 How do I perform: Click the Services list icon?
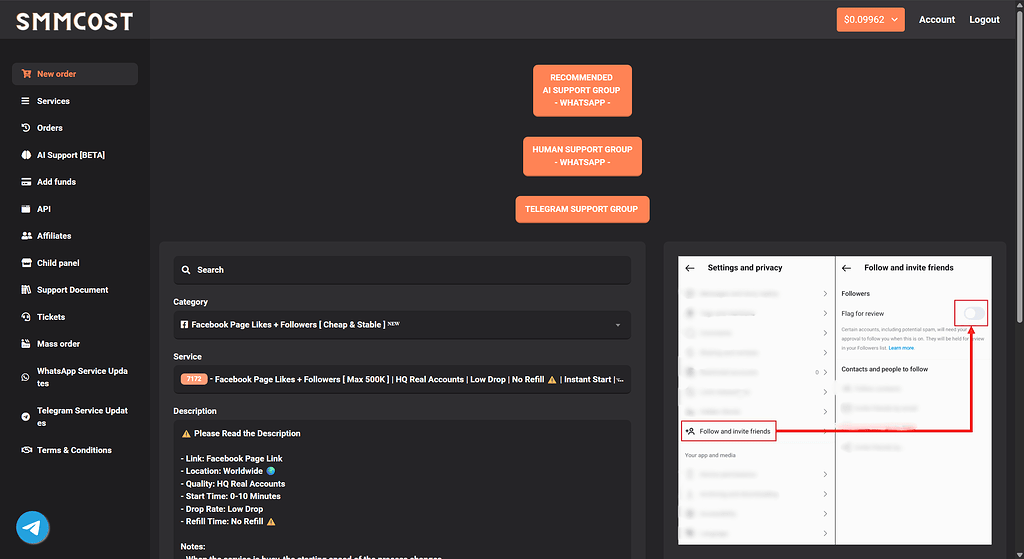pyautogui.click(x=25, y=101)
